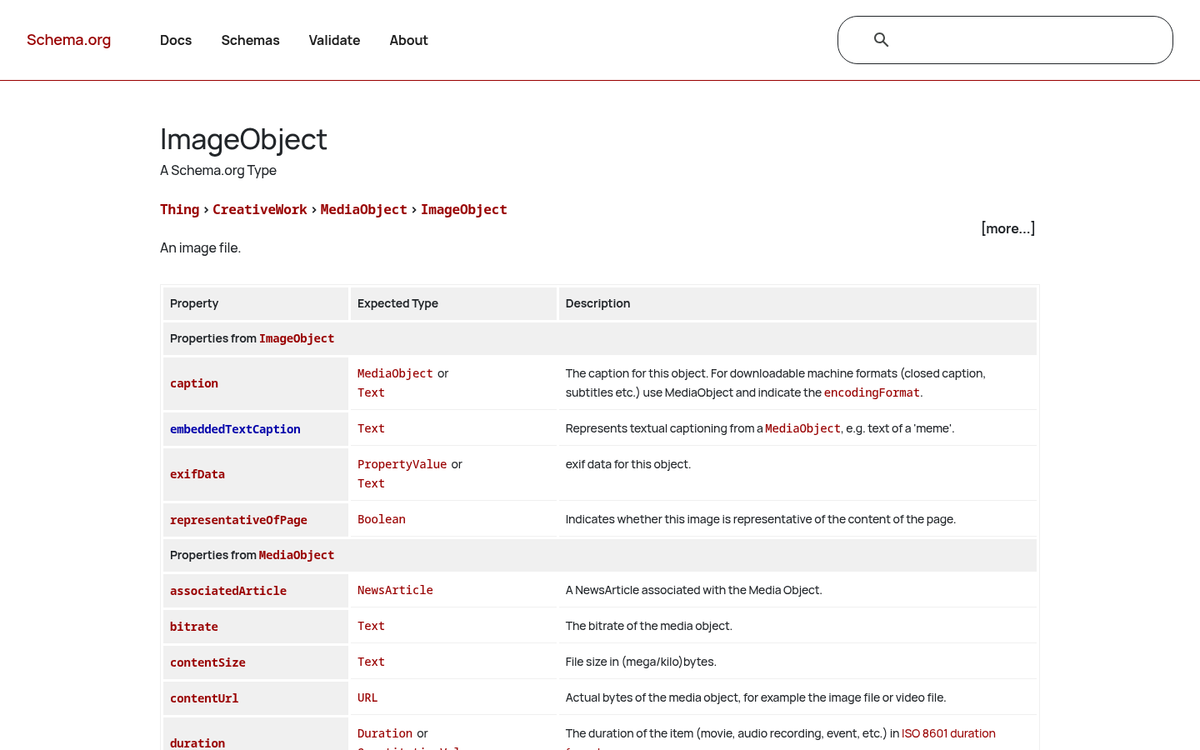
Task: Open the Boolean expected type
Action: [381, 519]
